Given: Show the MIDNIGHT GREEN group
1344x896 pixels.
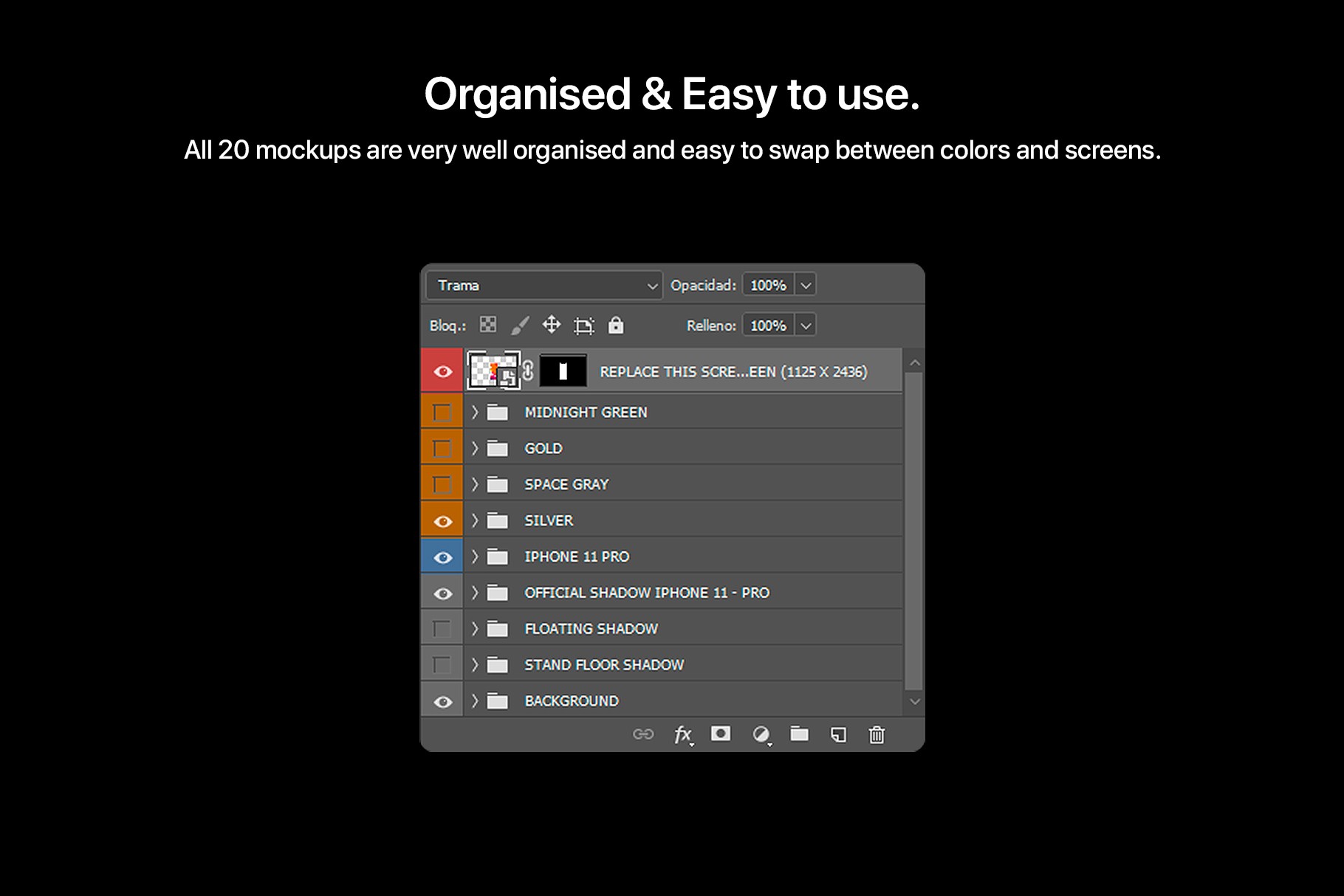Looking at the screenshot, I should 442,412.
